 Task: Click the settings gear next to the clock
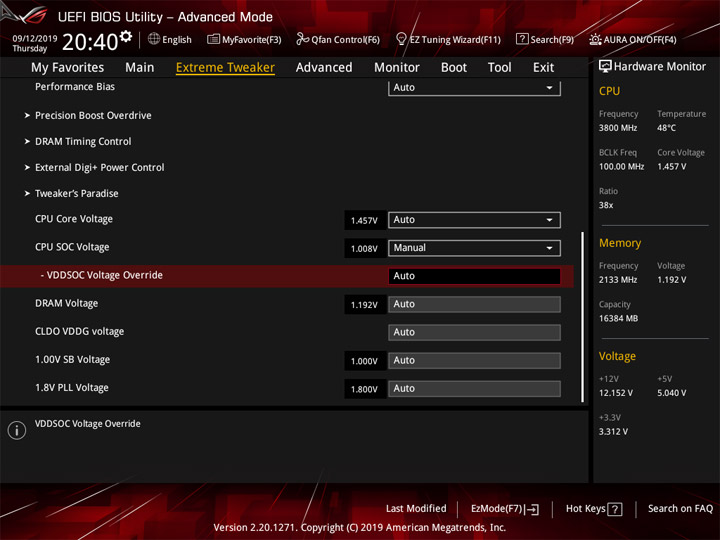126,36
